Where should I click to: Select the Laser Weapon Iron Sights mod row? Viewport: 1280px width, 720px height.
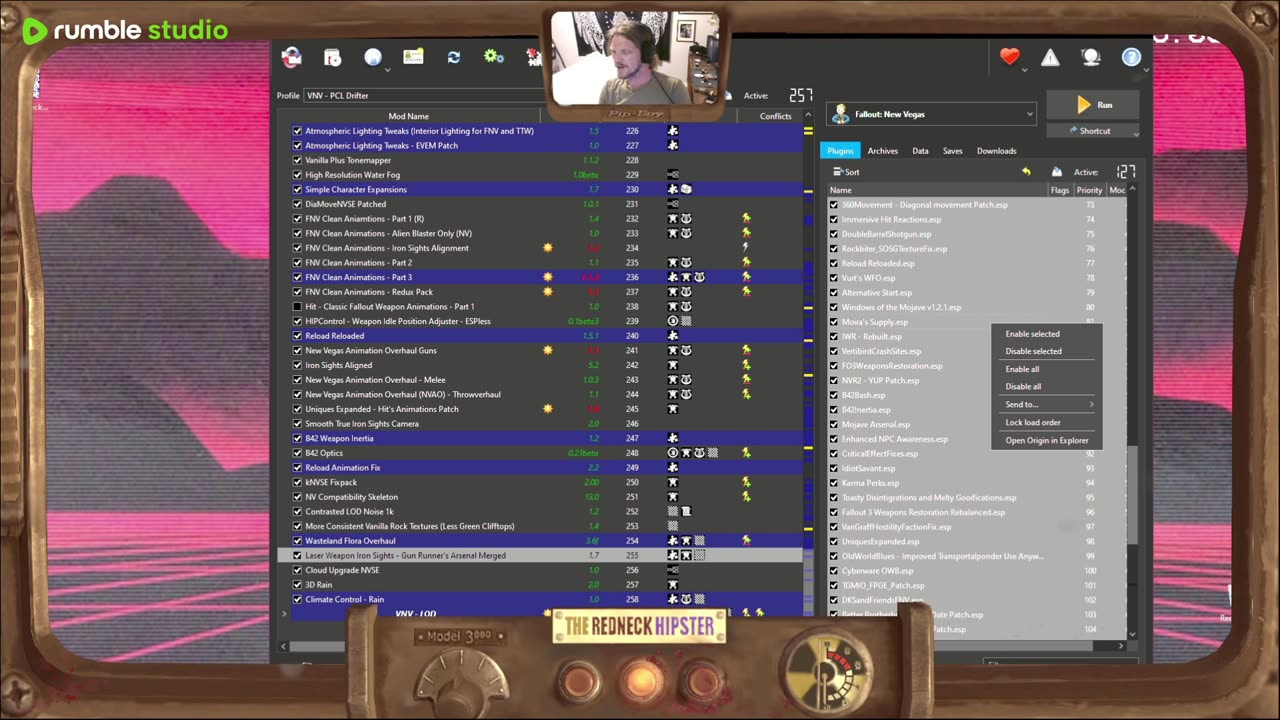click(540, 555)
